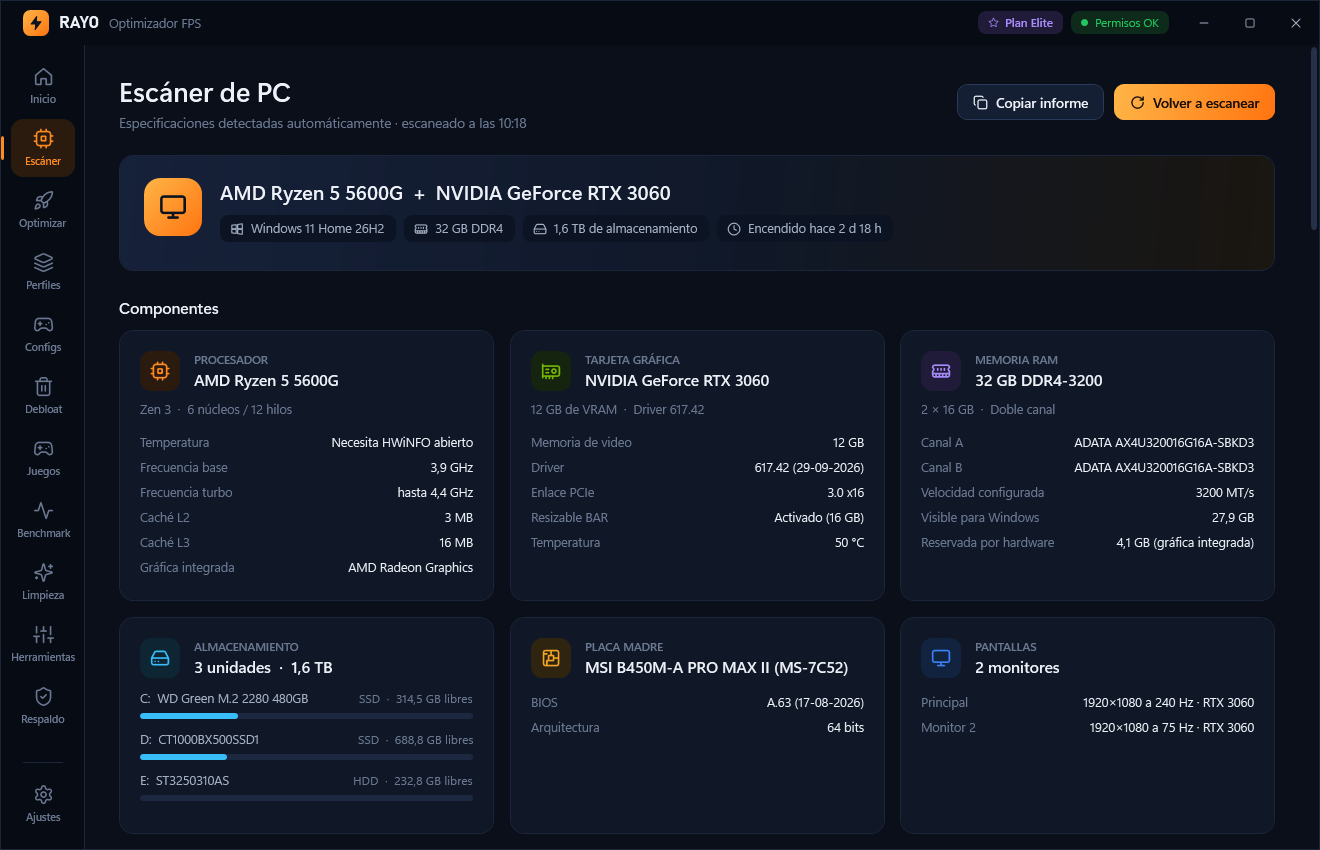Click the C: drive usage bar

coord(306,716)
